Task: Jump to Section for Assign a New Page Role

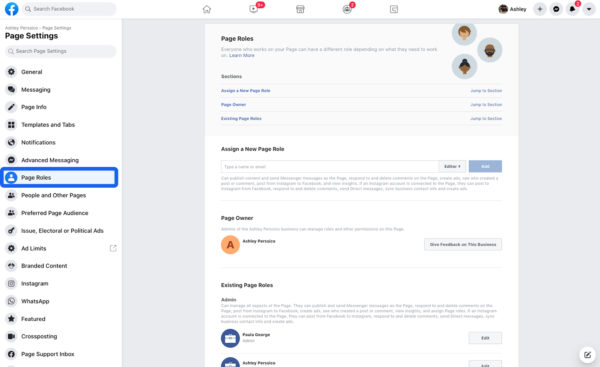Action: click(x=486, y=91)
